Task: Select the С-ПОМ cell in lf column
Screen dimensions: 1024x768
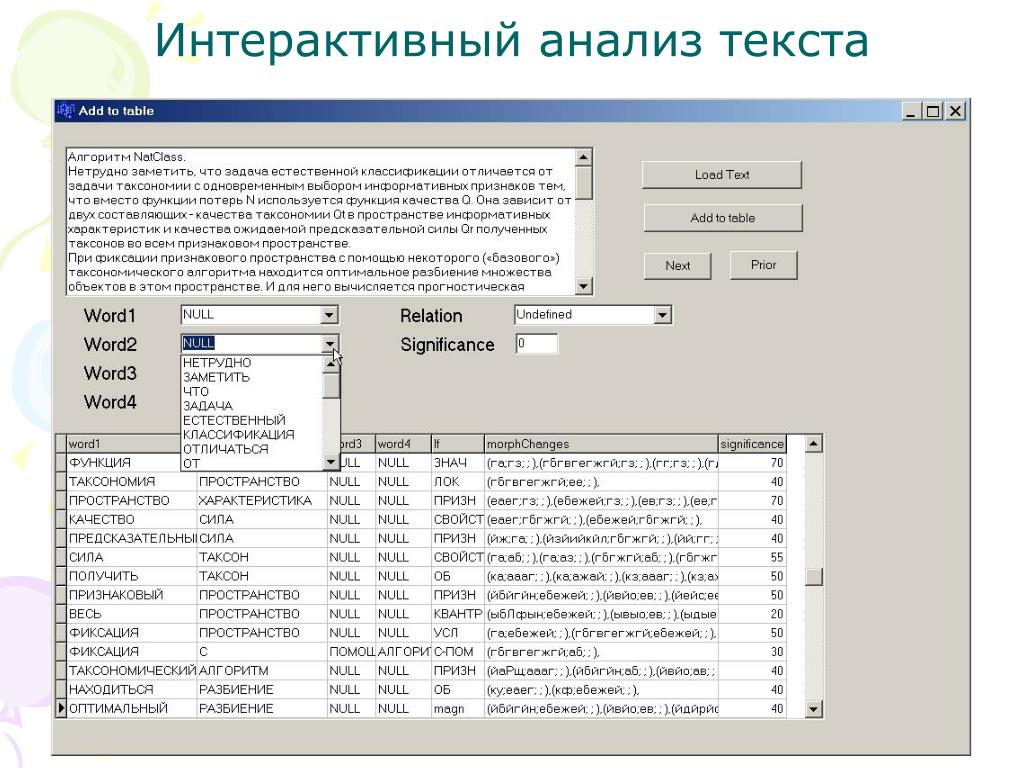Action: click(x=458, y=652)
